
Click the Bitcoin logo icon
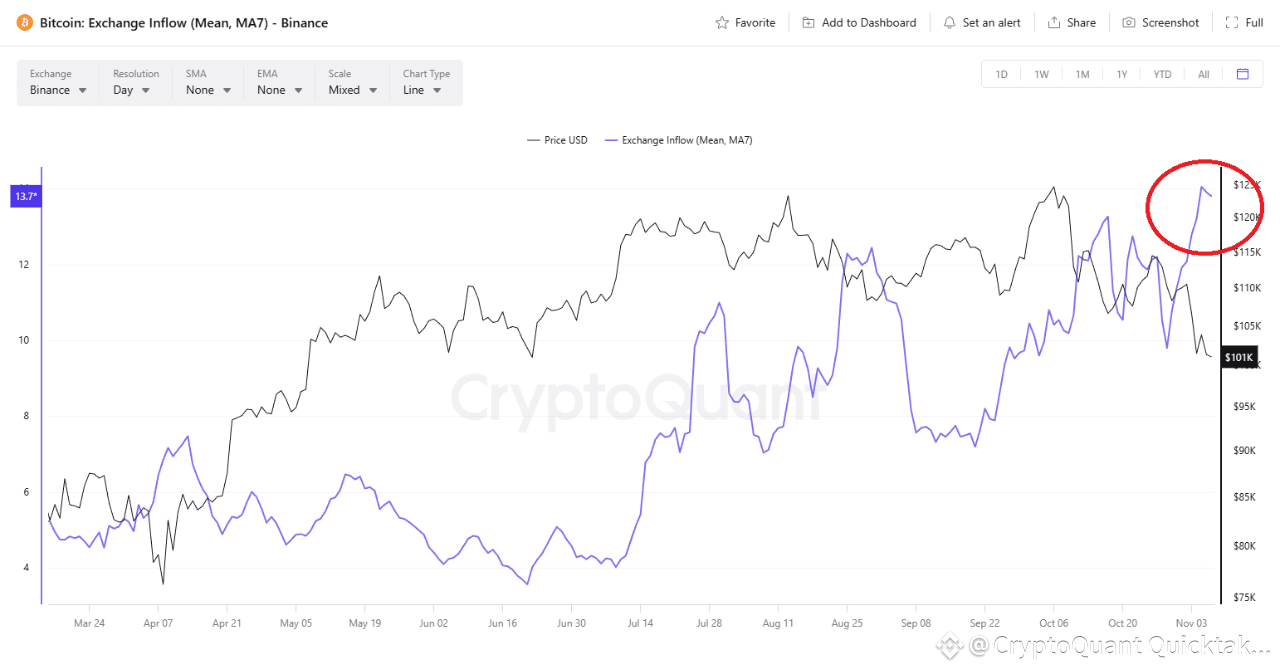(x=24, y=22)
